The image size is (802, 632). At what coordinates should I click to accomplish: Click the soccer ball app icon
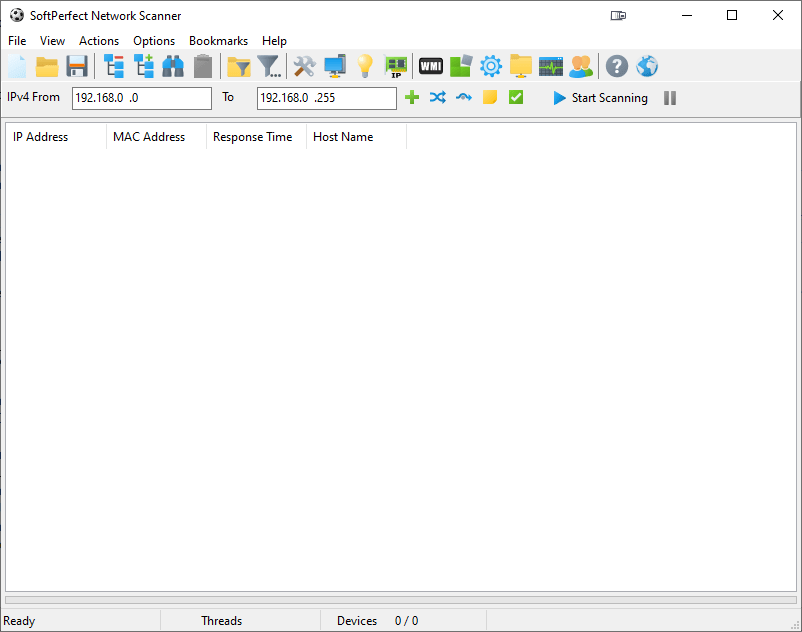click(x=16, y=15)
